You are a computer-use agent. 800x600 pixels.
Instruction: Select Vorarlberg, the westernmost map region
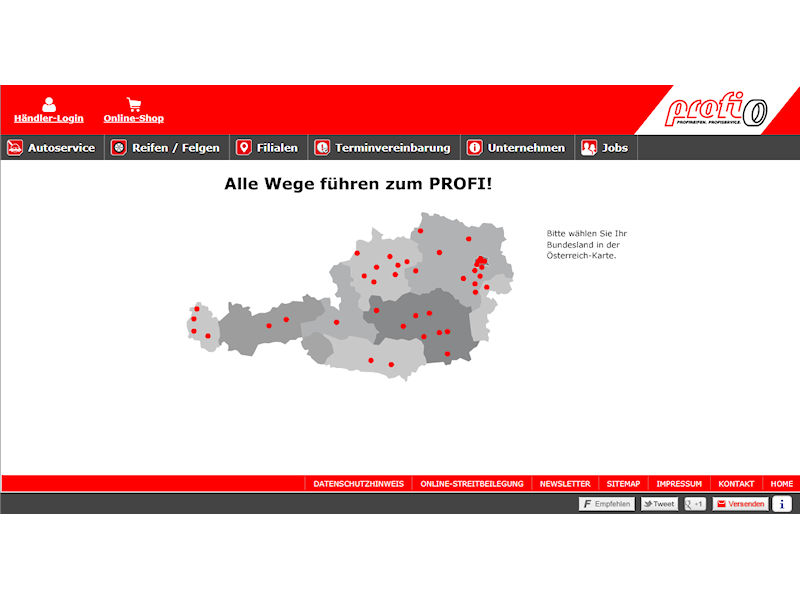click(202, 327)
